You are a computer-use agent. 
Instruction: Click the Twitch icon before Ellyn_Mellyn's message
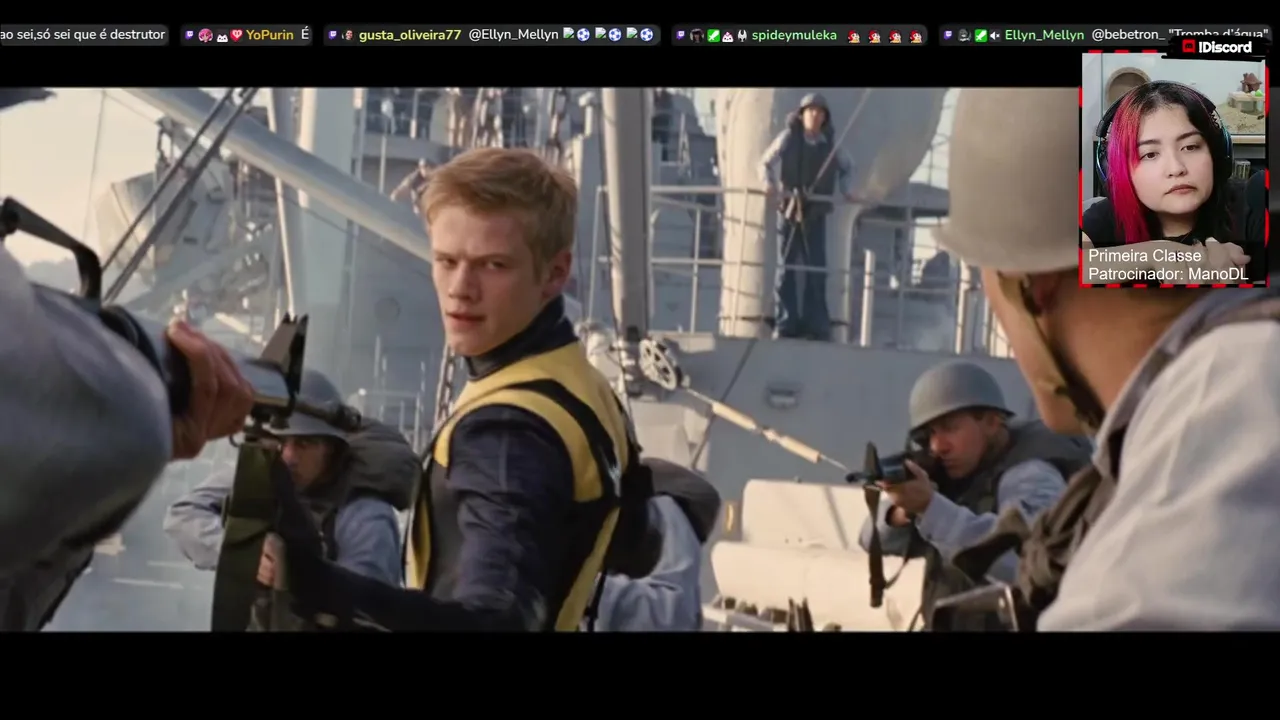(948, 35)
